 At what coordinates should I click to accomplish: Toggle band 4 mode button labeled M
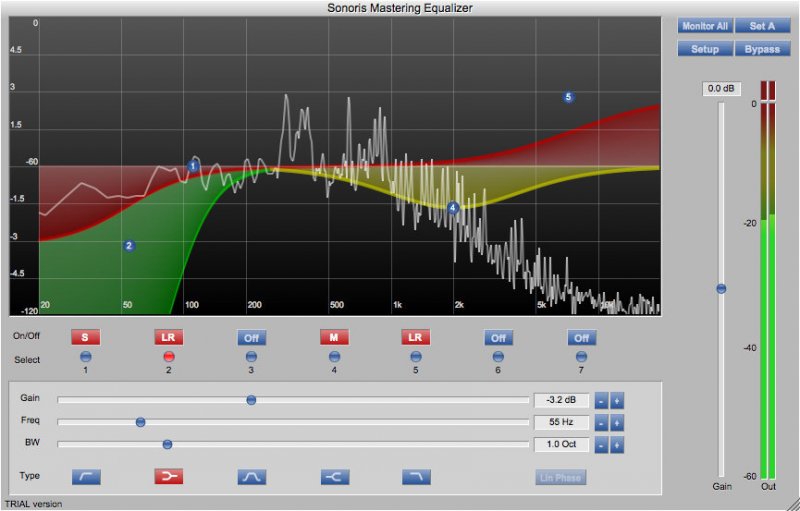[334, 338]
